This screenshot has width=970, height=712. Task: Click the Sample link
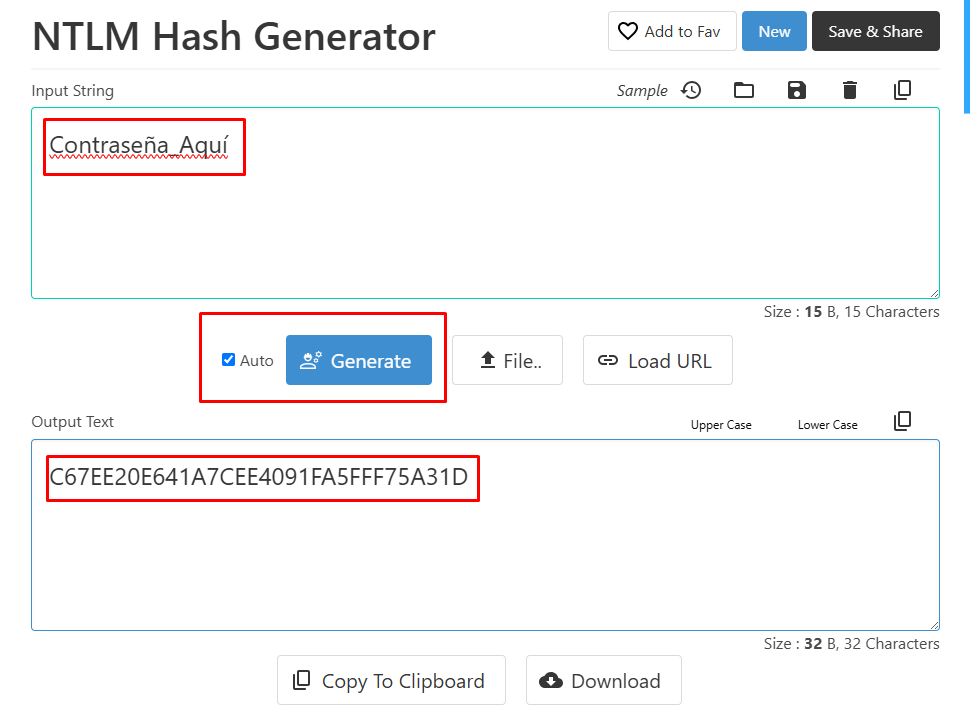[642, 91]
